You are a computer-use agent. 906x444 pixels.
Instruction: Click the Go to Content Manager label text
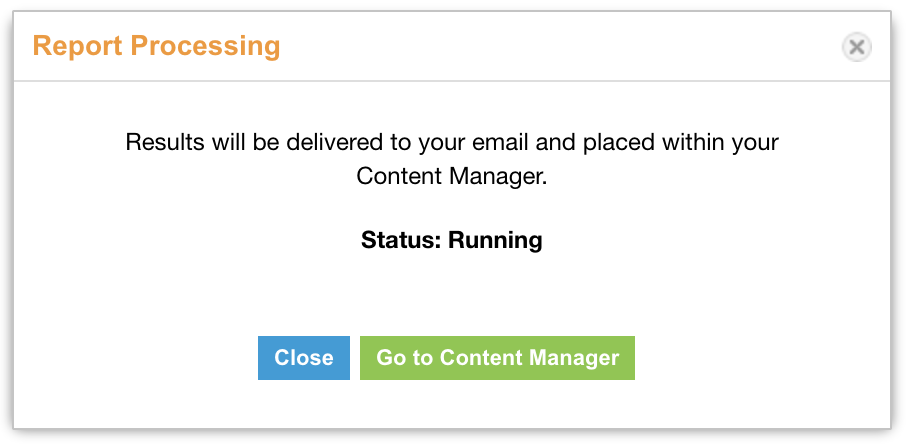click(497, 358)
